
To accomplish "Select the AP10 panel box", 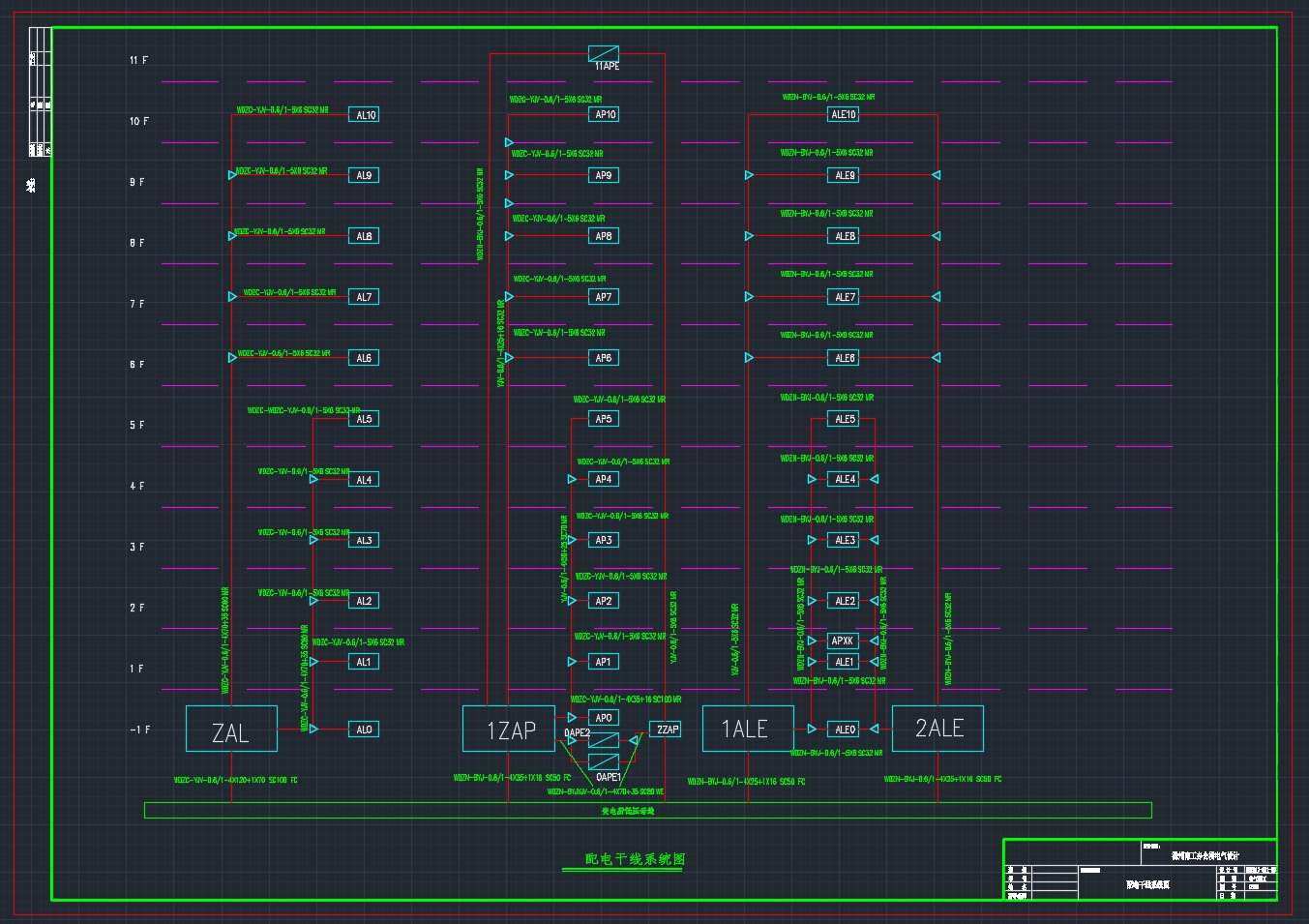I will pos(604,114).
